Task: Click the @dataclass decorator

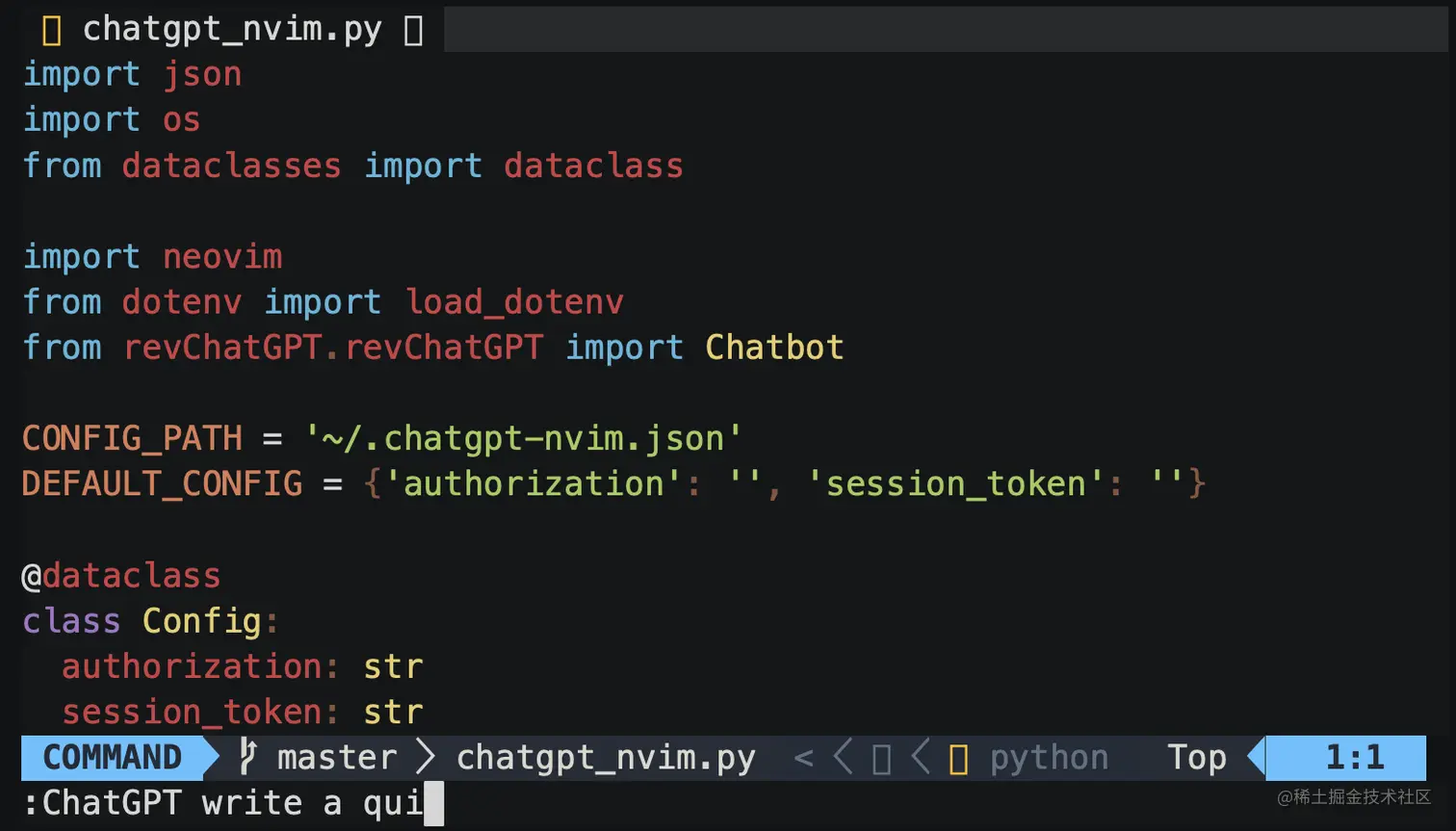Action: 121,576
